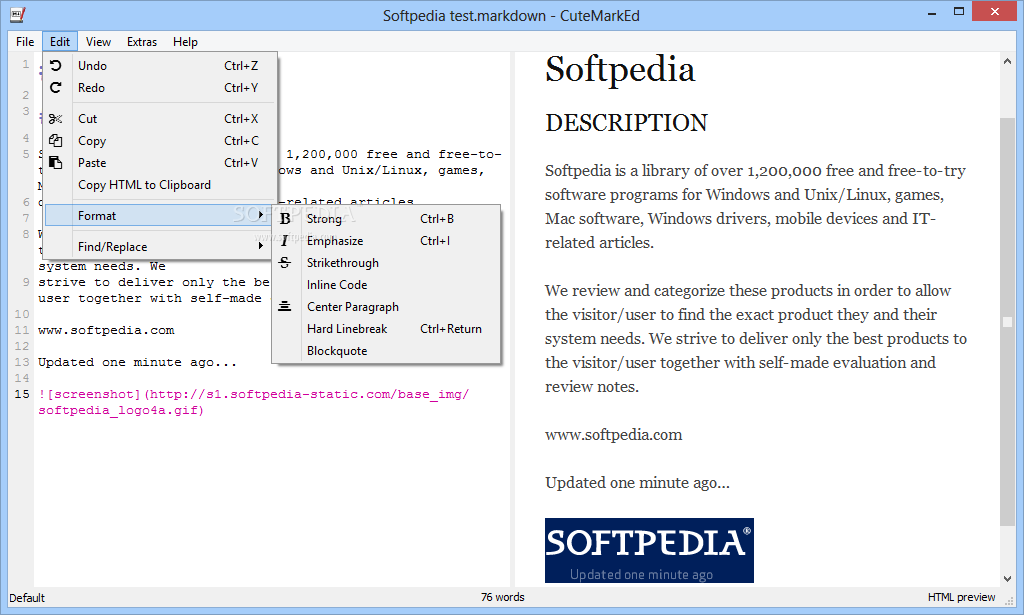
Task: Click line number 15 in editor gutter
Action: (x=22, y=394)
